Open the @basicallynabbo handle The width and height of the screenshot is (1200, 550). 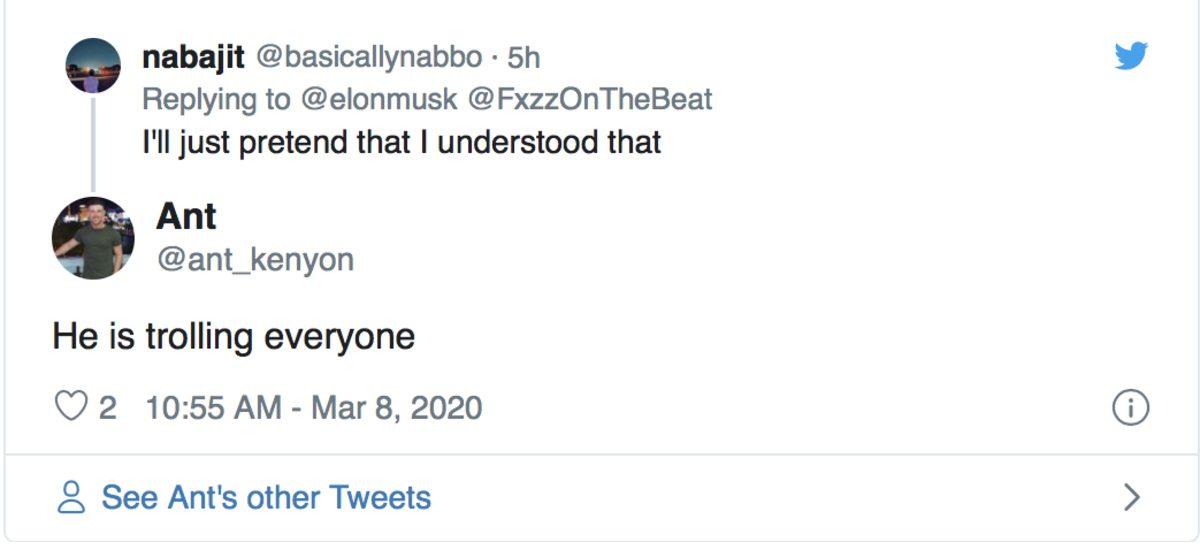point(369,57)
